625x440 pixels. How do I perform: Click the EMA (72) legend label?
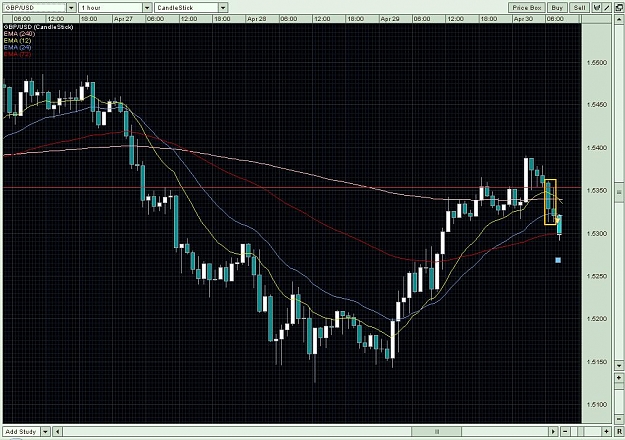pyautogui.click(x=17, y=54)
